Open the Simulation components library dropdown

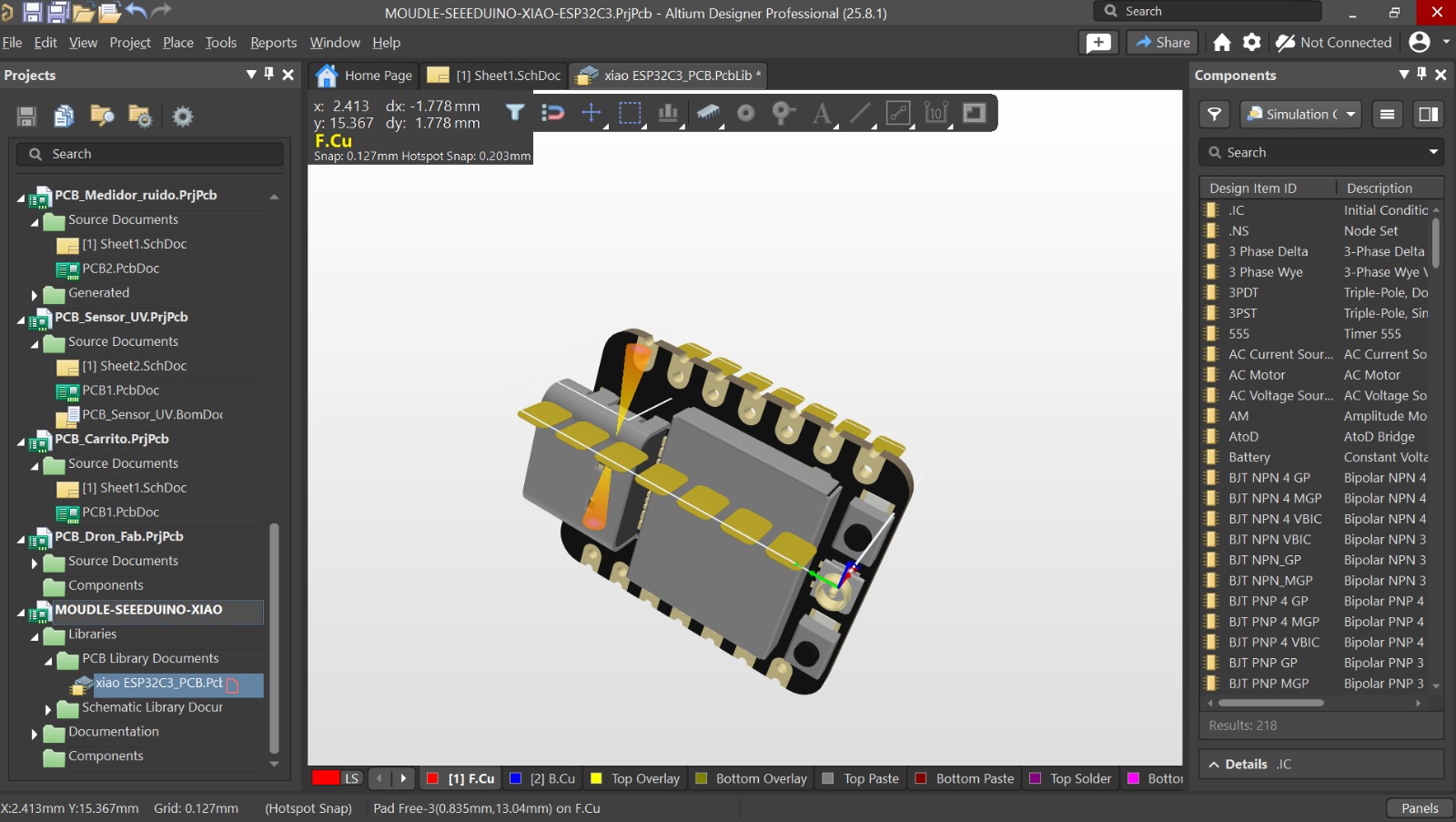pyautogui.click(x=1299, y=114)
